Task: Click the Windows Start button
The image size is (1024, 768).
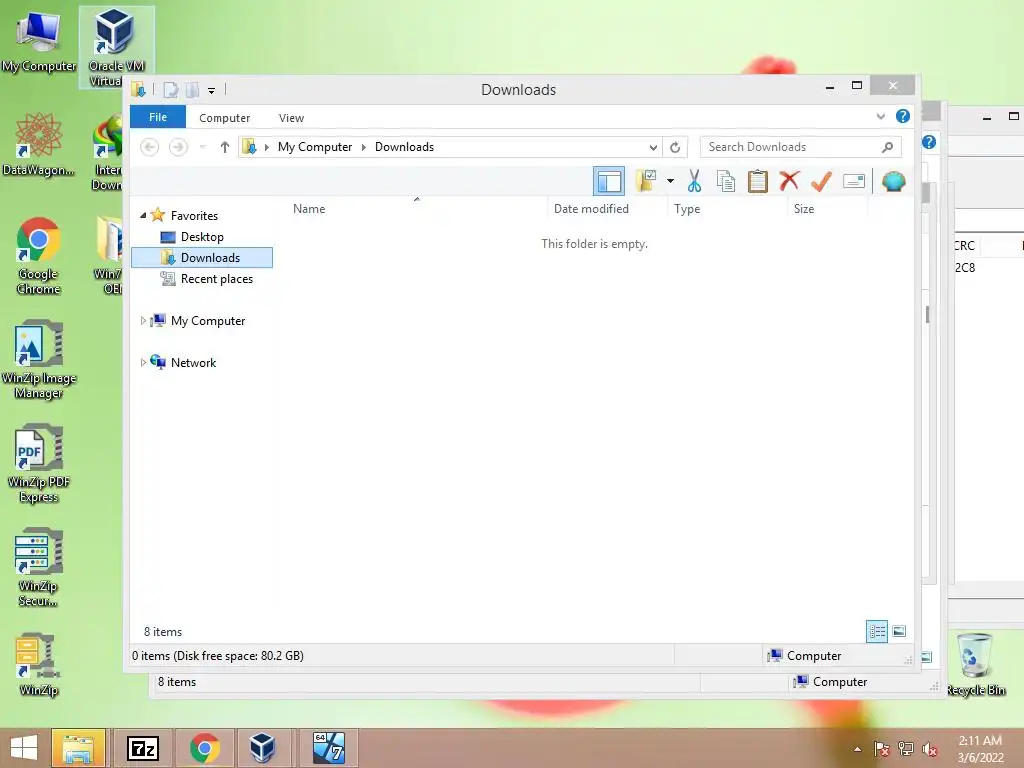Action: click(x=24, y=748)
